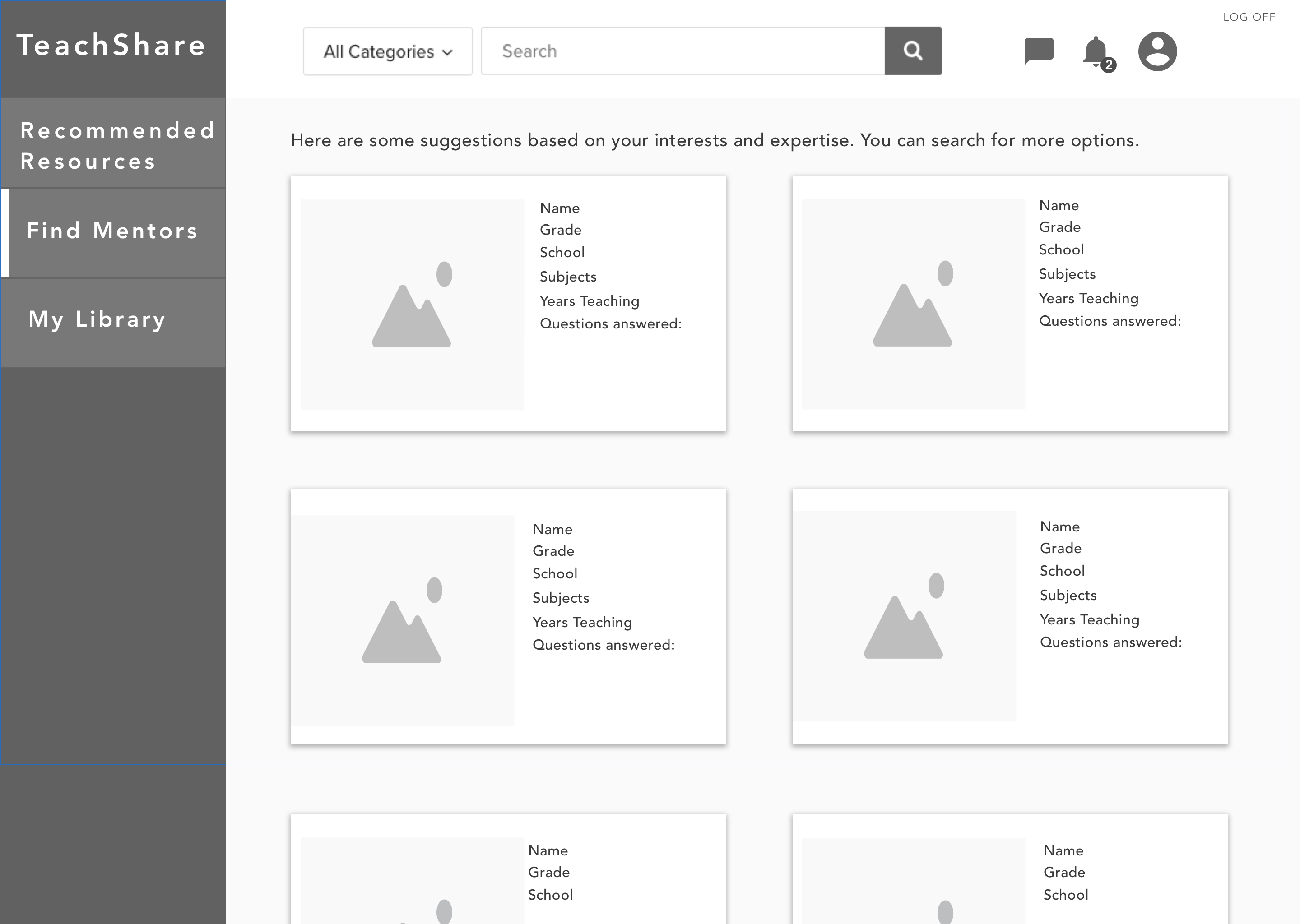Click the notification count badge
This screenshot has height=924, width=1300.
[x=1108, y=65]
